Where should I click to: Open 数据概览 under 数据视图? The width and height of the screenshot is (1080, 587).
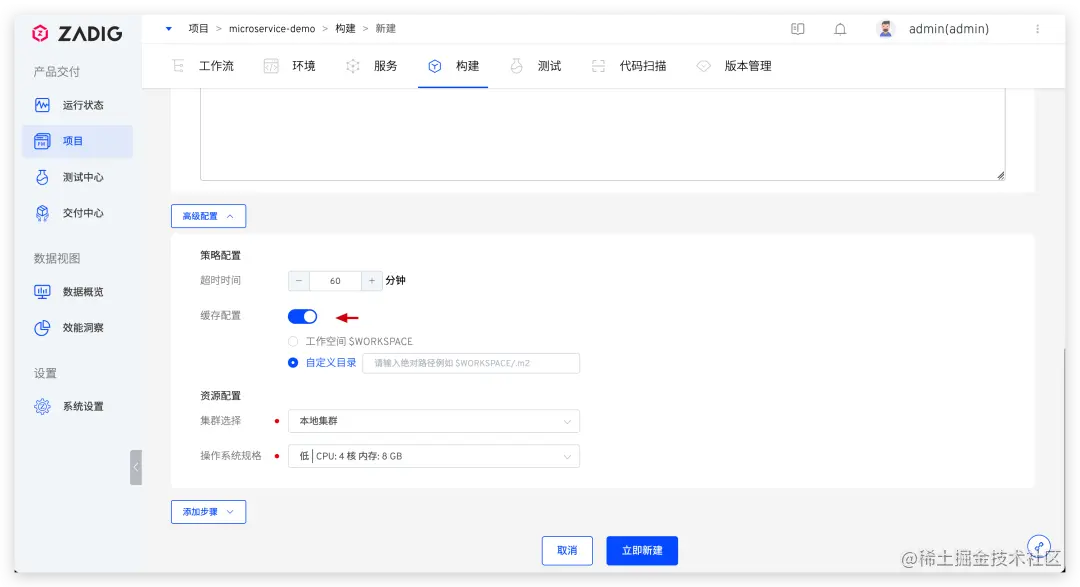tap(80, 291)
